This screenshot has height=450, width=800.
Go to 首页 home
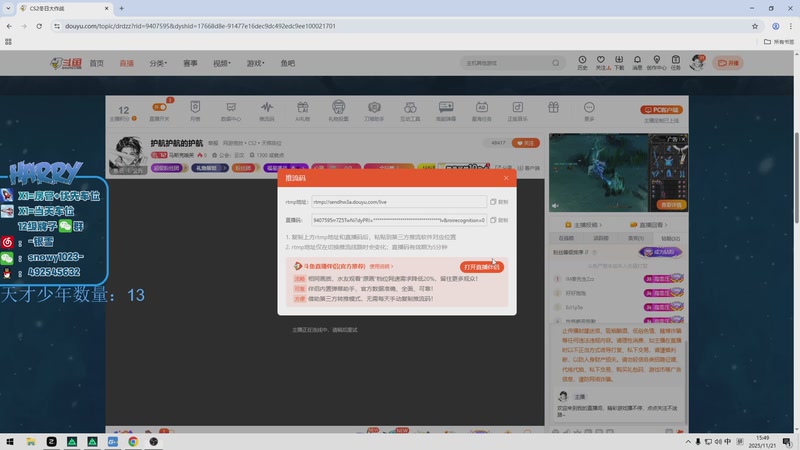coord(96,63)
